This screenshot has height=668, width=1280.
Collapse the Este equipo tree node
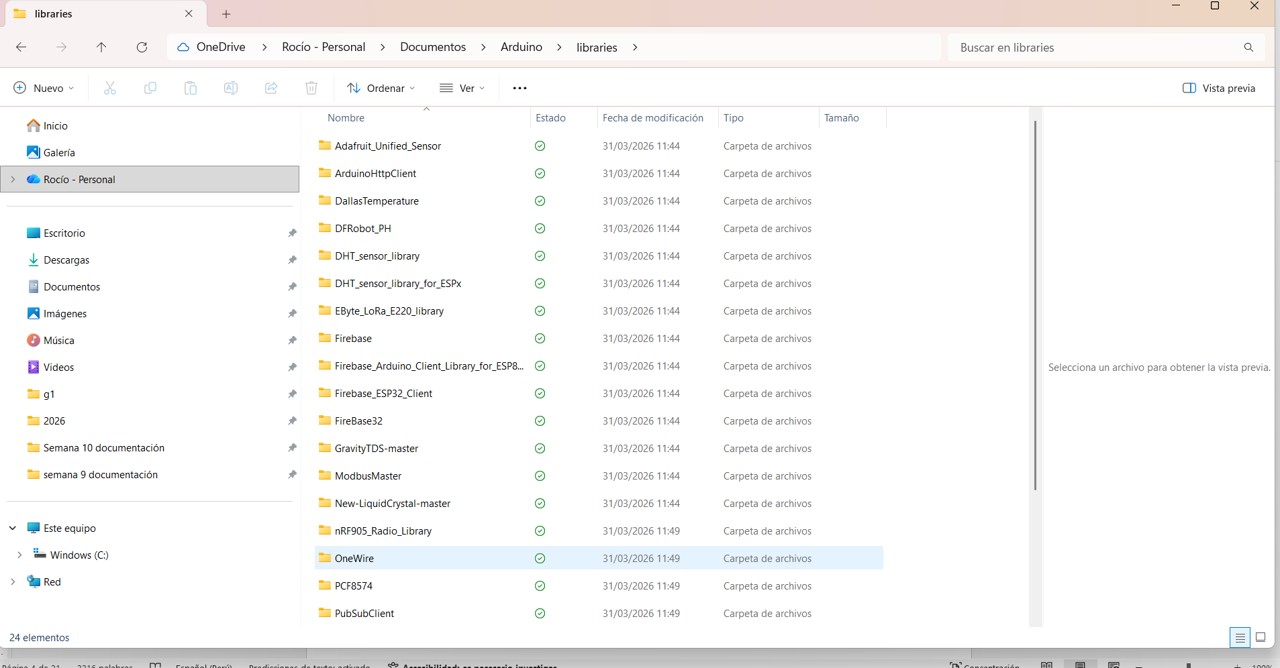[x=12, y=528]
